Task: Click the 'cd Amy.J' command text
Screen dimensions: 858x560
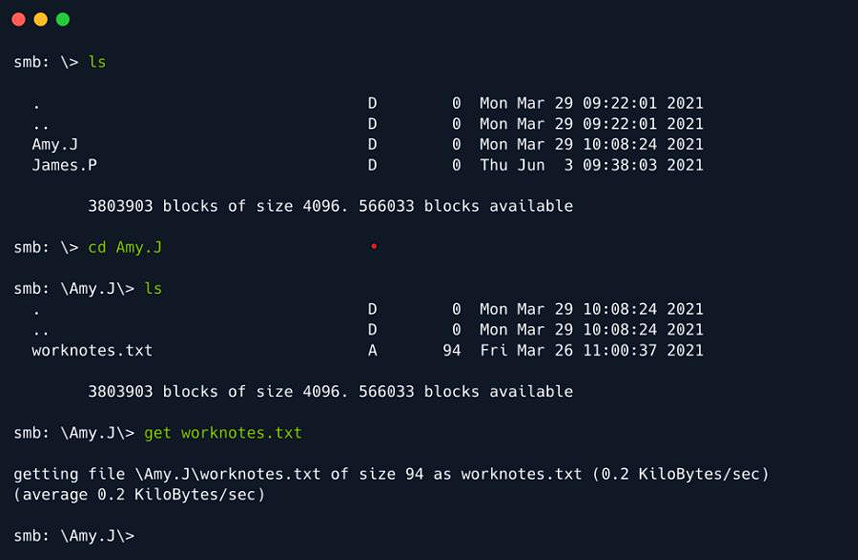Action: [x=125, y=247]
